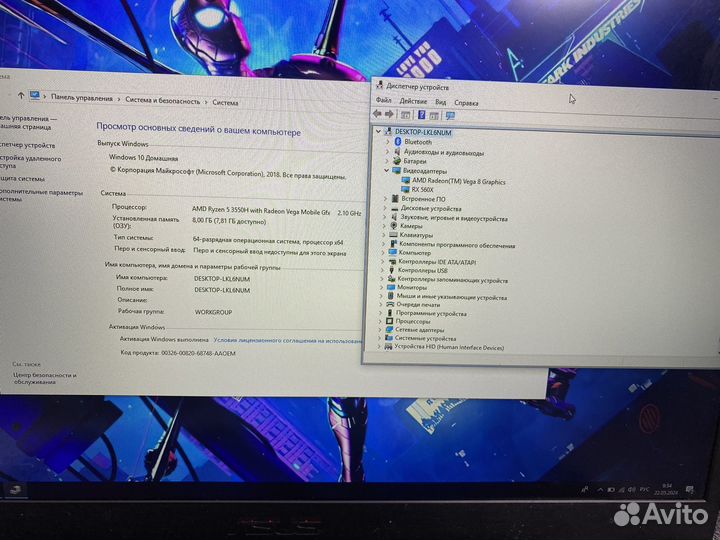Open dropdown arrow after Система и безопасность
The height and width of the screenshot is (540, 720).
click(x=206, y=102)
